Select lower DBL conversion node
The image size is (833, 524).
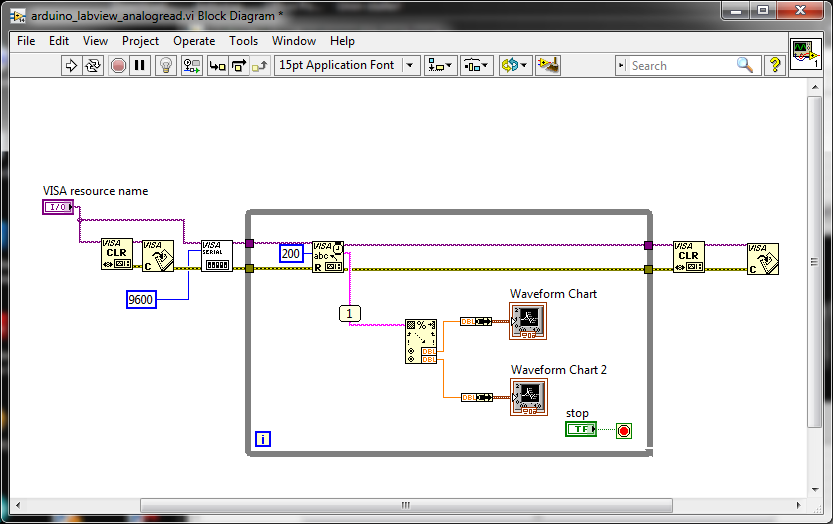pyautogui.click(x=477, y=398)
